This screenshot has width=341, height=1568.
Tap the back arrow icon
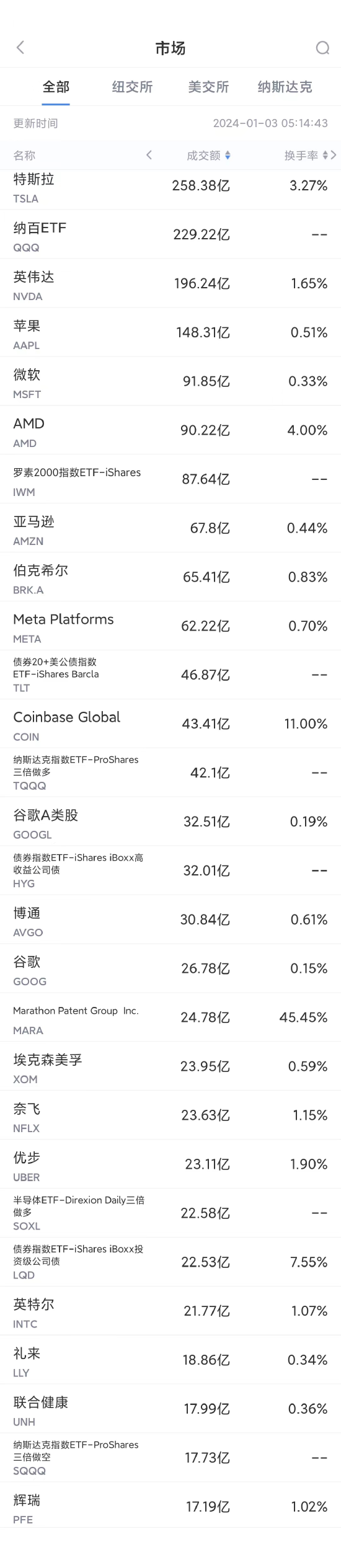pyautogui.click(x=20, y=48)
